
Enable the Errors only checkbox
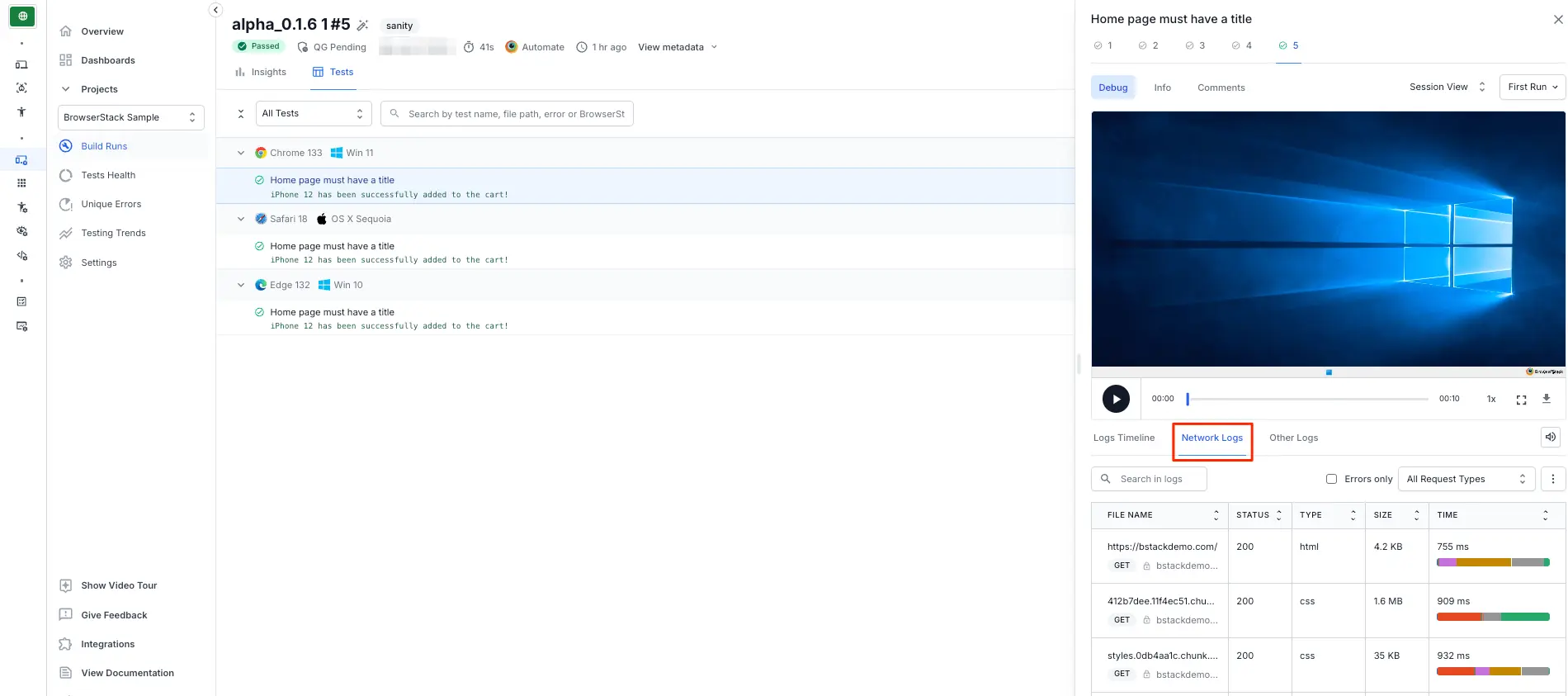(x=1331, y=479)
